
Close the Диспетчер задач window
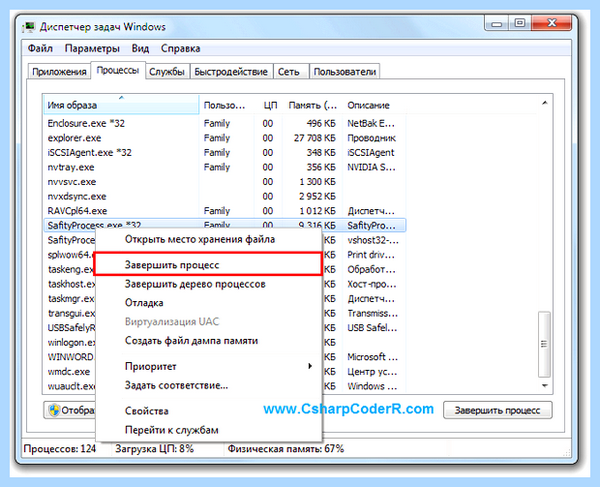pos(551,23)
